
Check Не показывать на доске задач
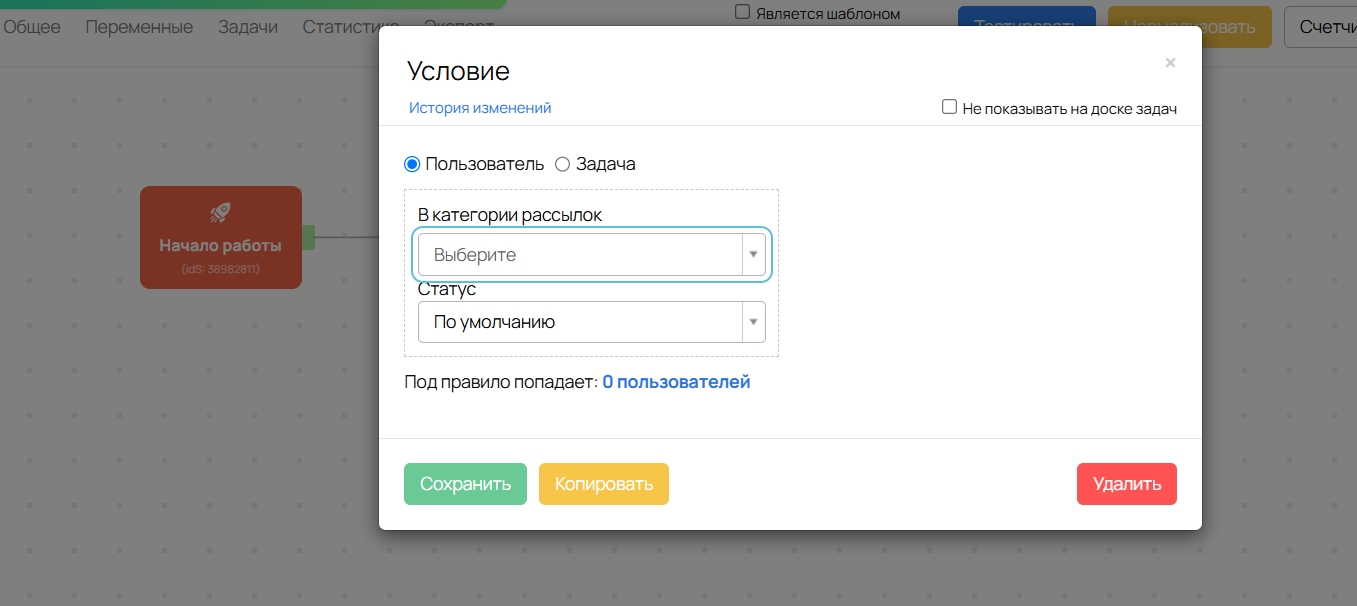(950, 107)
